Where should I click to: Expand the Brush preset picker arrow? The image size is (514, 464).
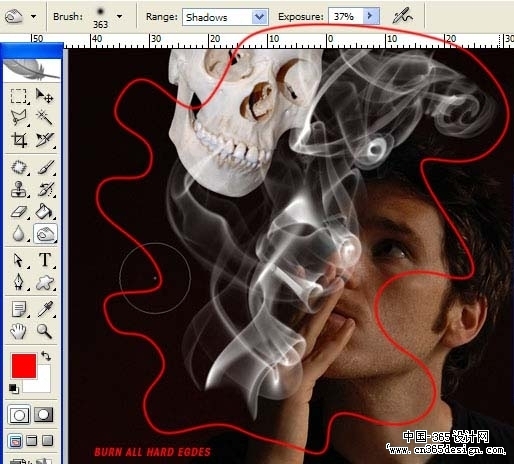(120, 16)
